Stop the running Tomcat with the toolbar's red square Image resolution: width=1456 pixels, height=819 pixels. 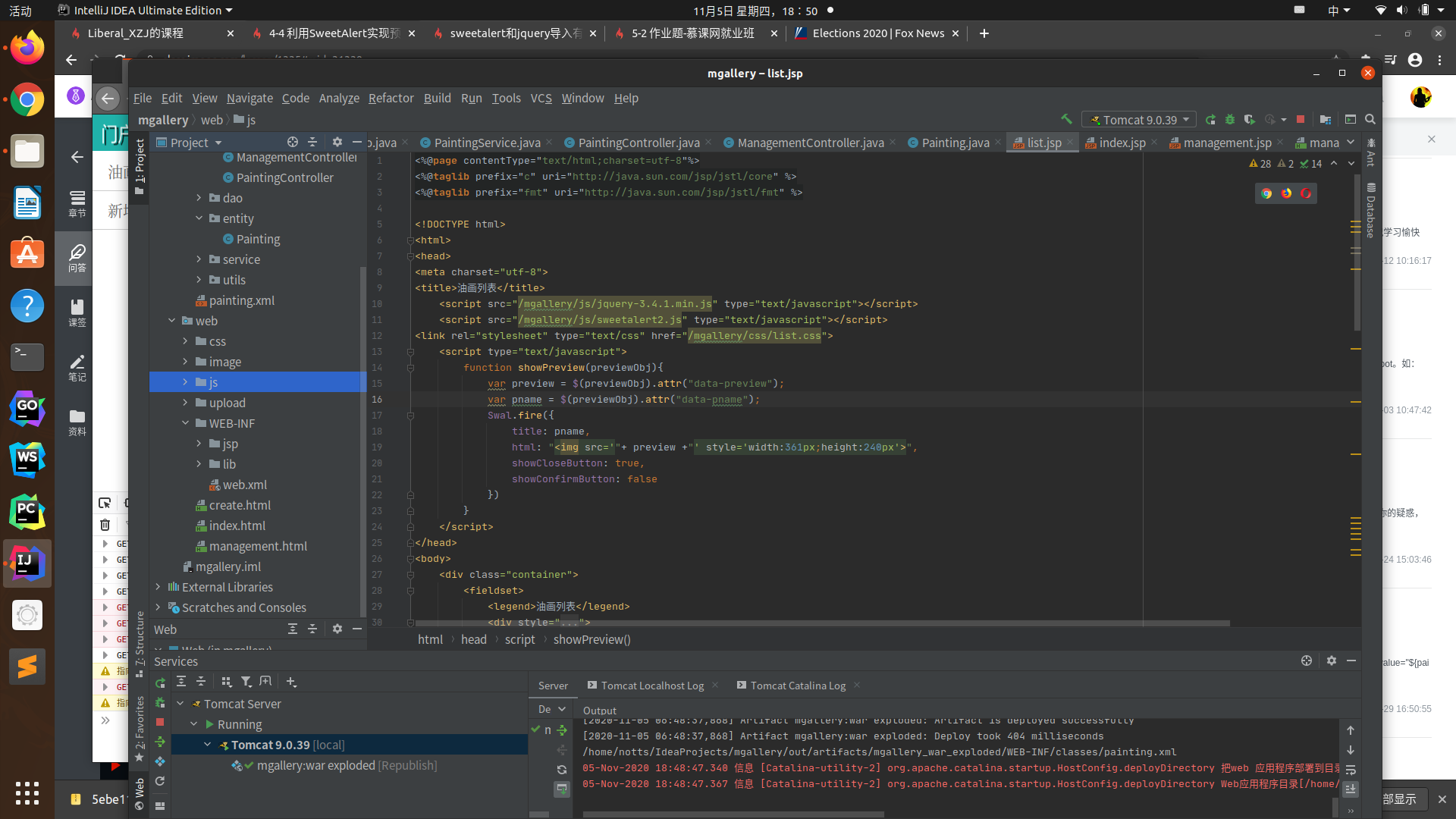click(1301, 120)
